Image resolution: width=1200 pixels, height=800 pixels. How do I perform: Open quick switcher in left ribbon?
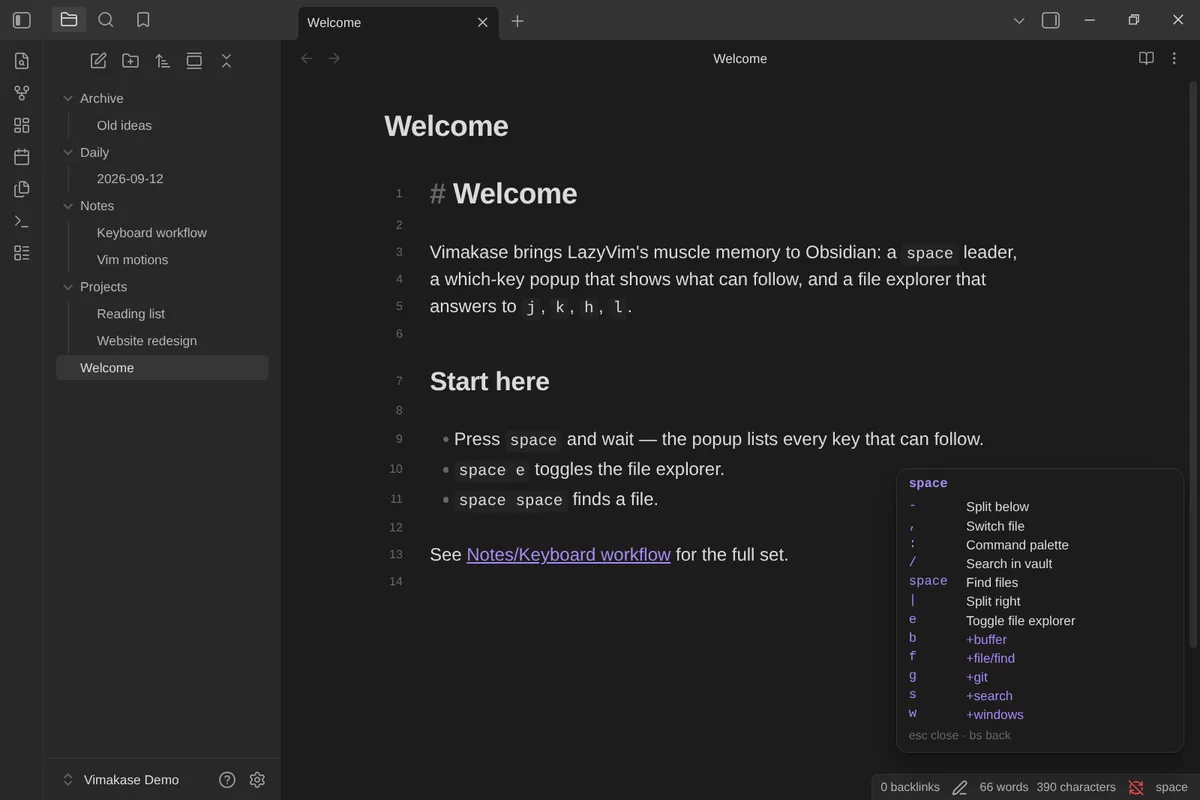point(22,61)
